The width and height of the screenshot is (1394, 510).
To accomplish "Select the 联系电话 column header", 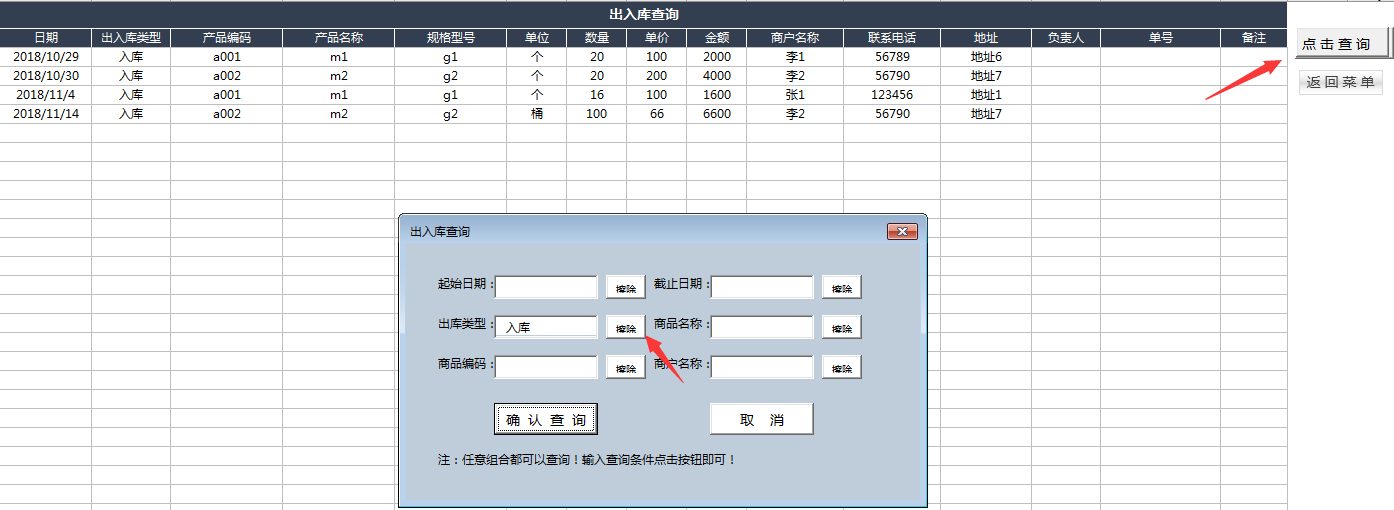I will coord(892,38).
